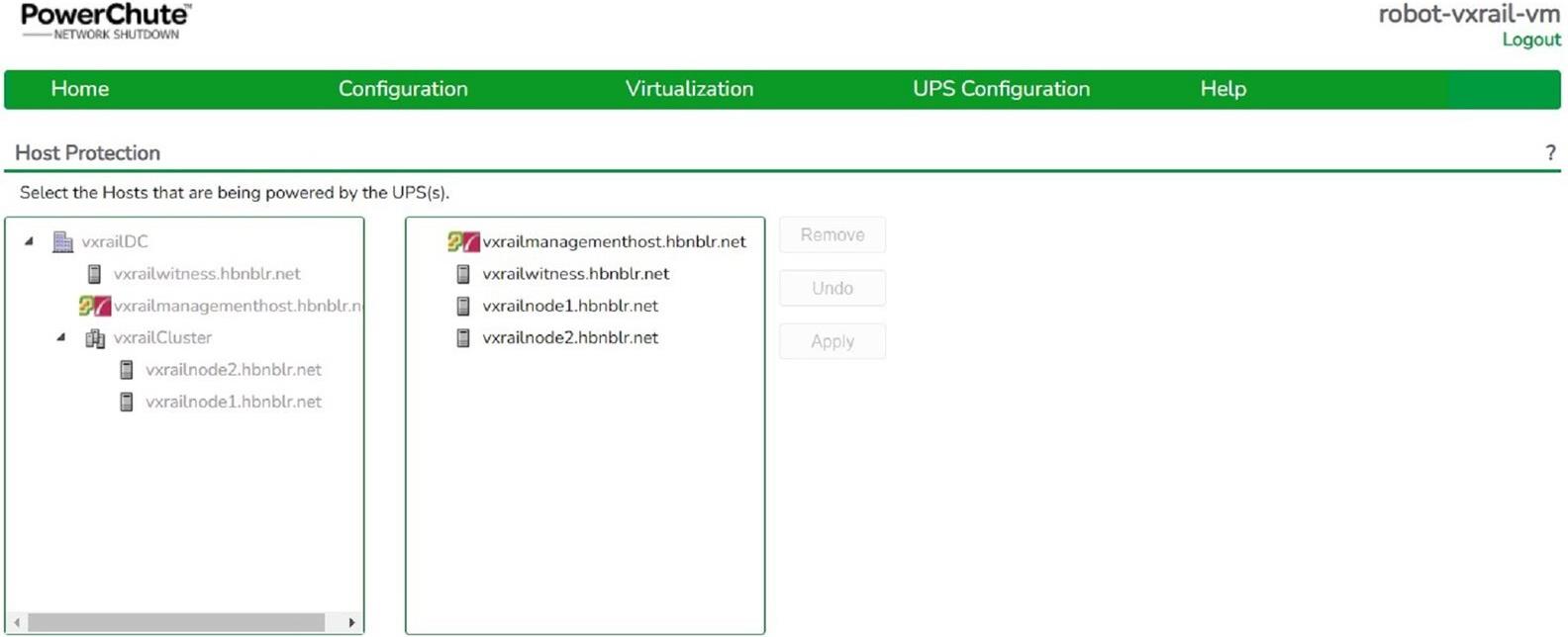Open the Help menu
The width and height of the screenshot is (1568, 637).
click(1224, 89)
